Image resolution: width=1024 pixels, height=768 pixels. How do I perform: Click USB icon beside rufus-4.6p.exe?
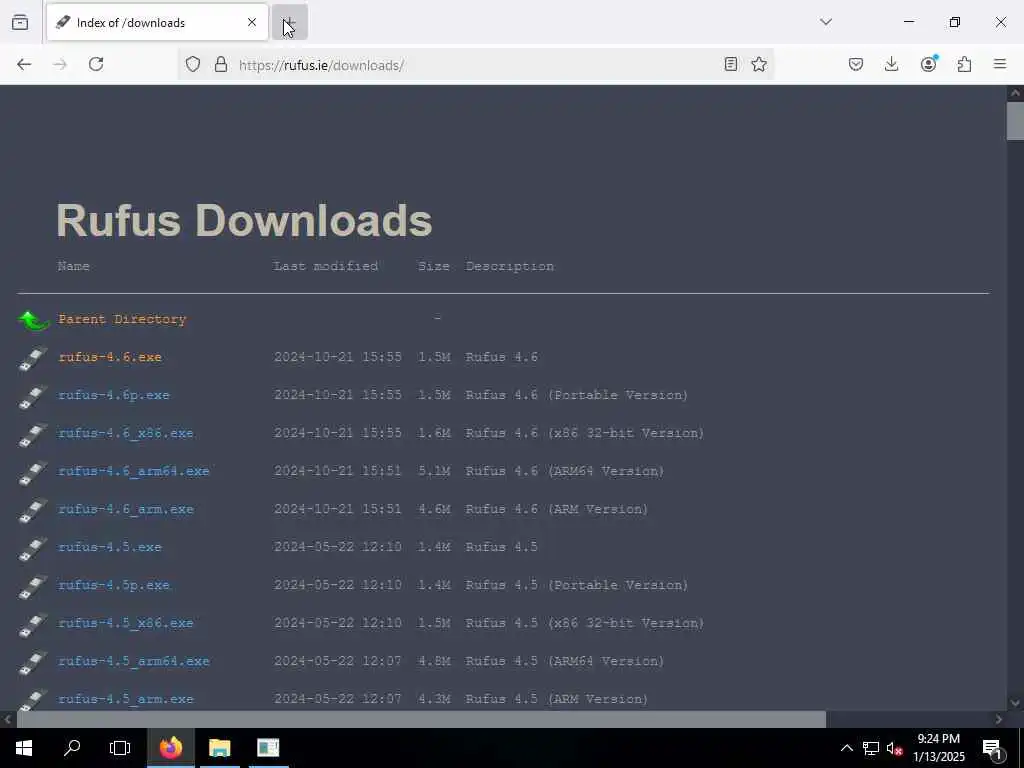click(x=33, y=396)
